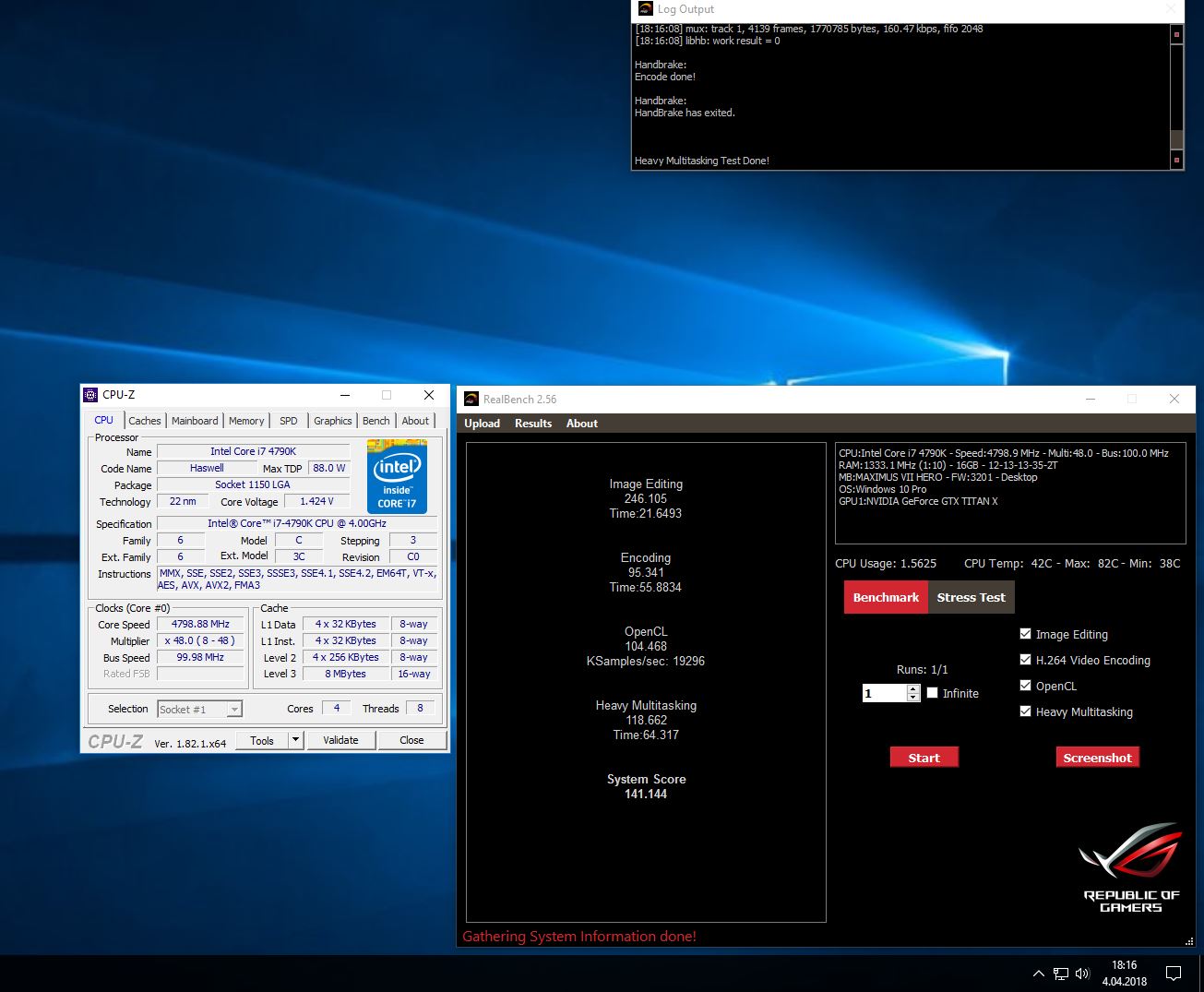
Task: Click the Code Name value Haswell
Action: (x=207, y=468)
